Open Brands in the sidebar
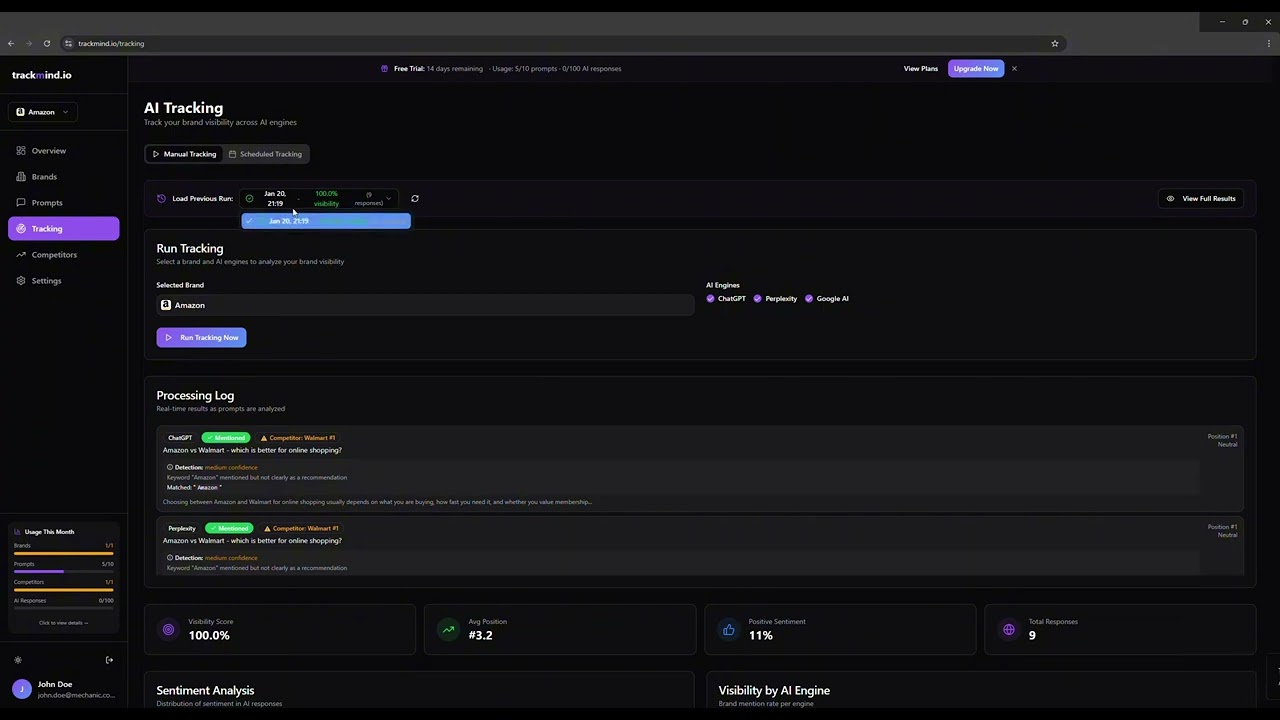The width and height of the screenshot is (1280, 720). 63,177
